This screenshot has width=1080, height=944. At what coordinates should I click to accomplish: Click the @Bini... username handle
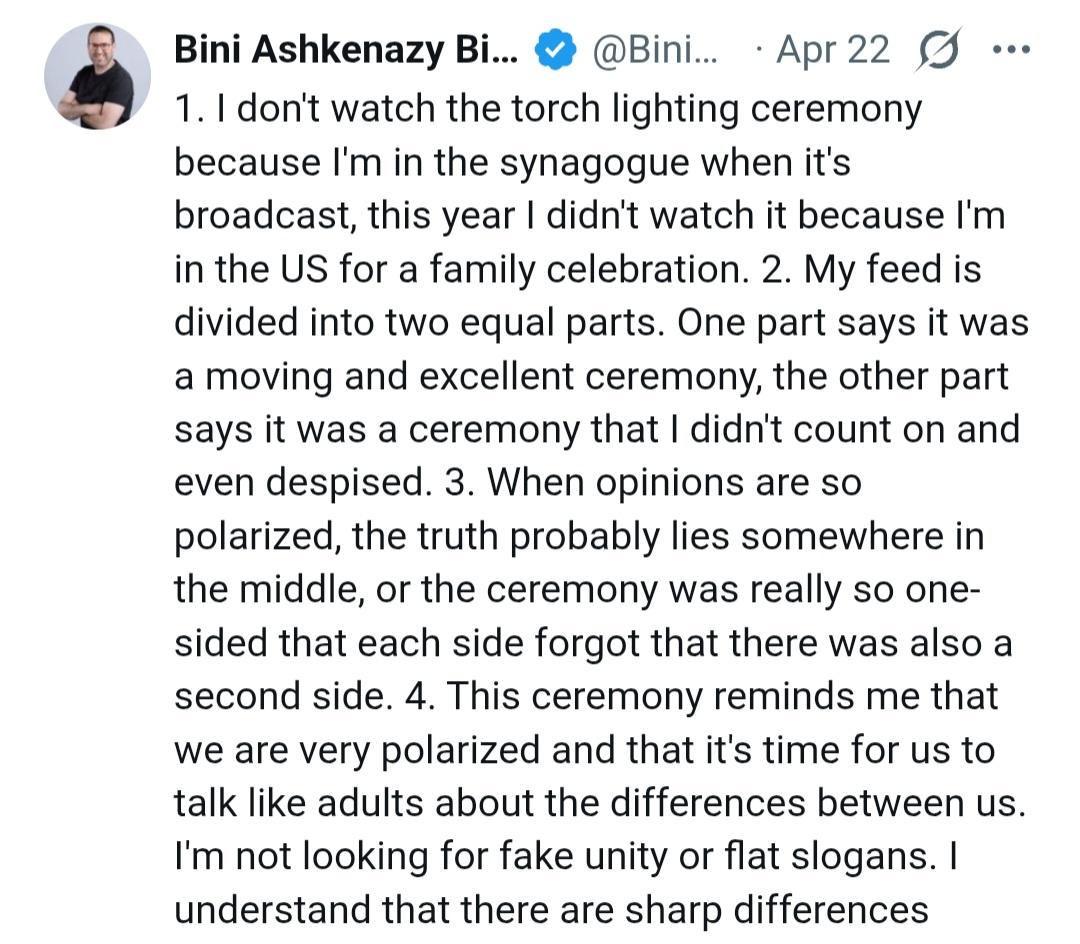[x=656, y=50]
